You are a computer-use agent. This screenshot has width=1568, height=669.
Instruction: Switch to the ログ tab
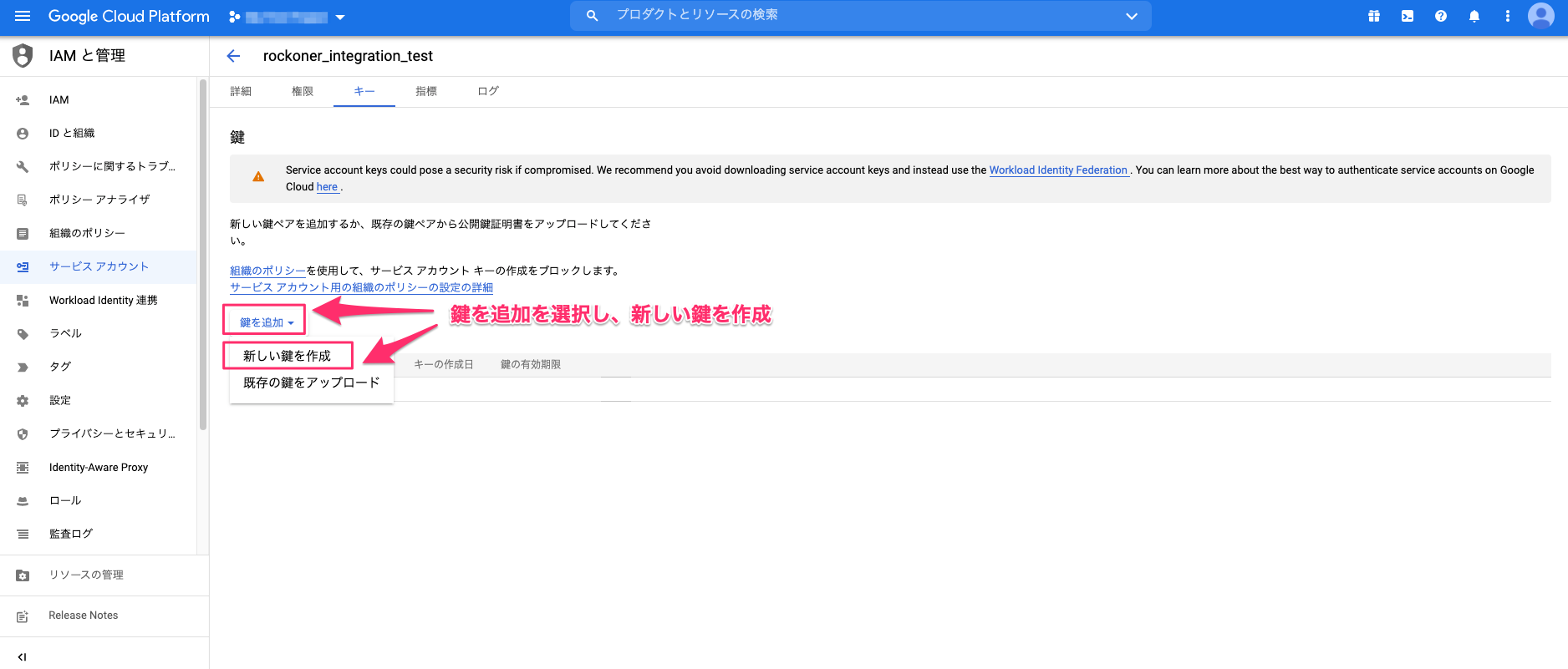(488, 91)
